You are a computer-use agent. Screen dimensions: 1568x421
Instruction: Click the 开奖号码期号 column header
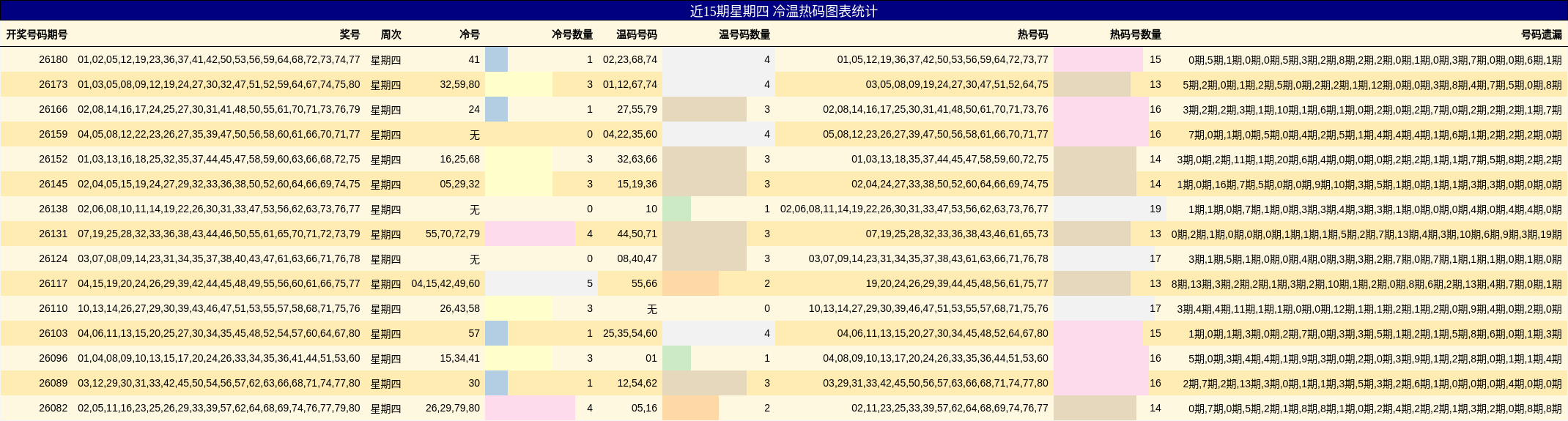click(x=37, y=34)
